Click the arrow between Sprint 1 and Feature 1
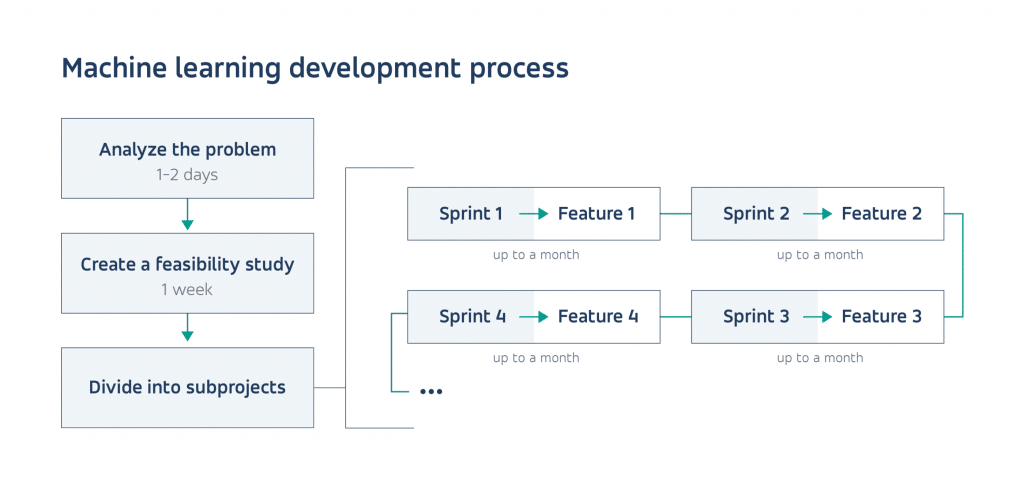The width and height of the screenshot is (1024, 486). click(535, 214)
